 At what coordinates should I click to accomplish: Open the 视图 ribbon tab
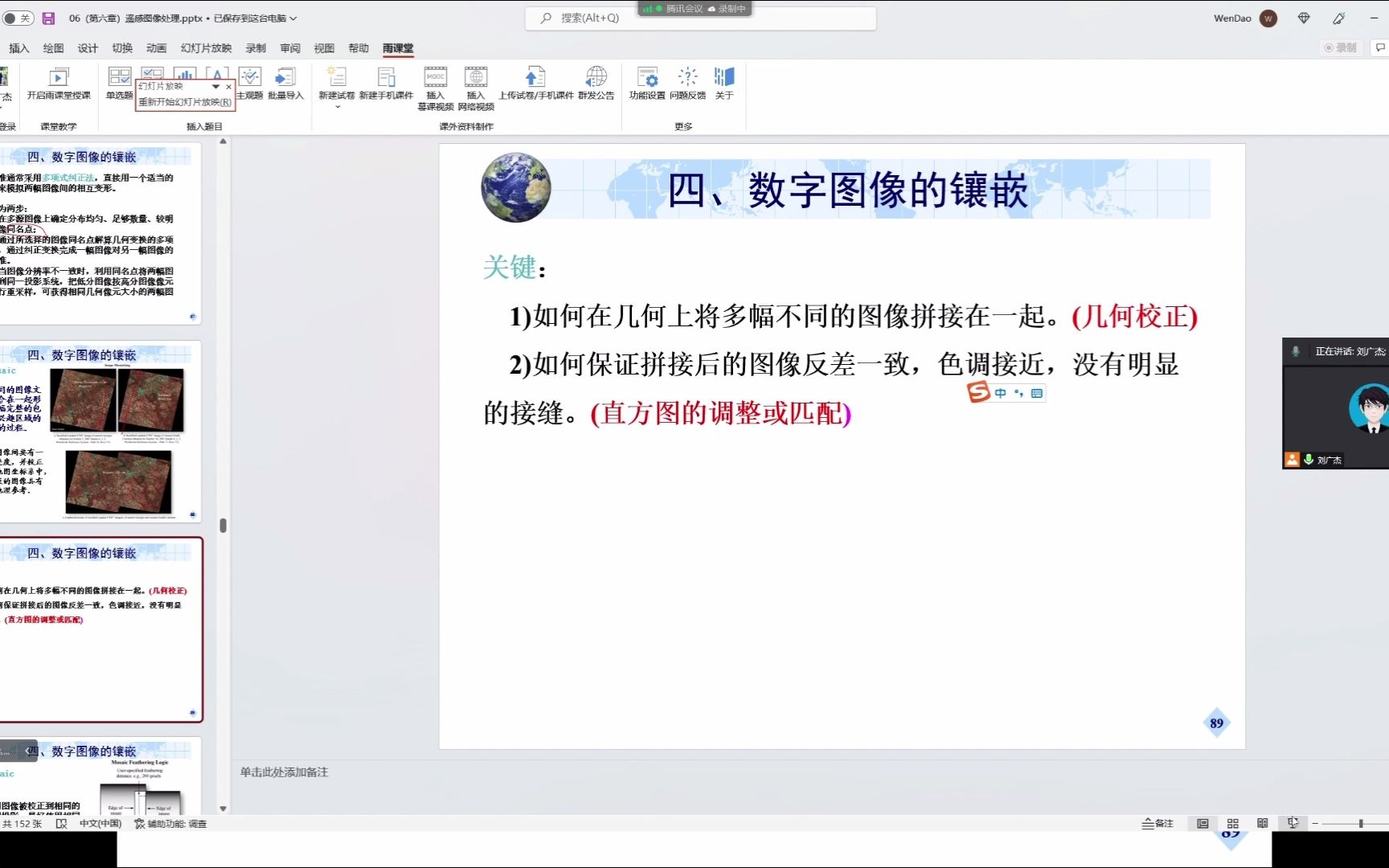point(324,48)
